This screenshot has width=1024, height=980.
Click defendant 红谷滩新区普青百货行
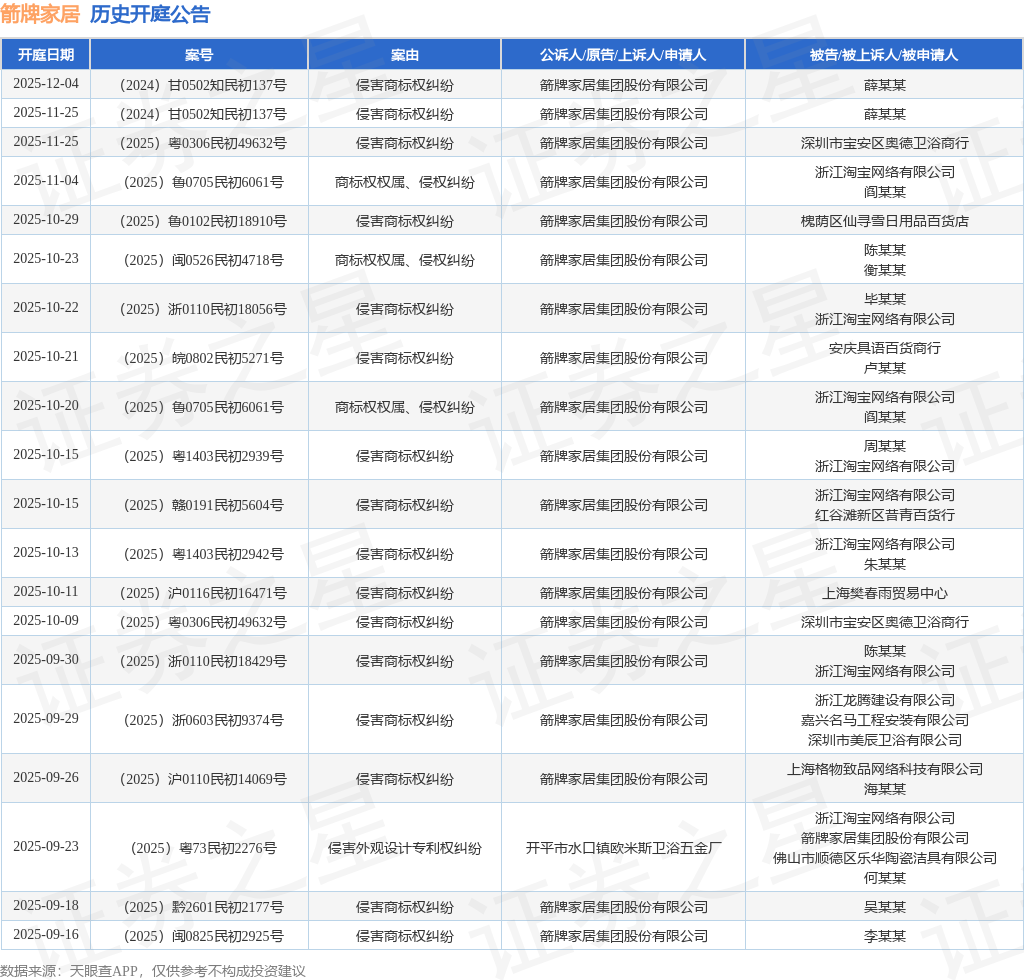(885, 515)
